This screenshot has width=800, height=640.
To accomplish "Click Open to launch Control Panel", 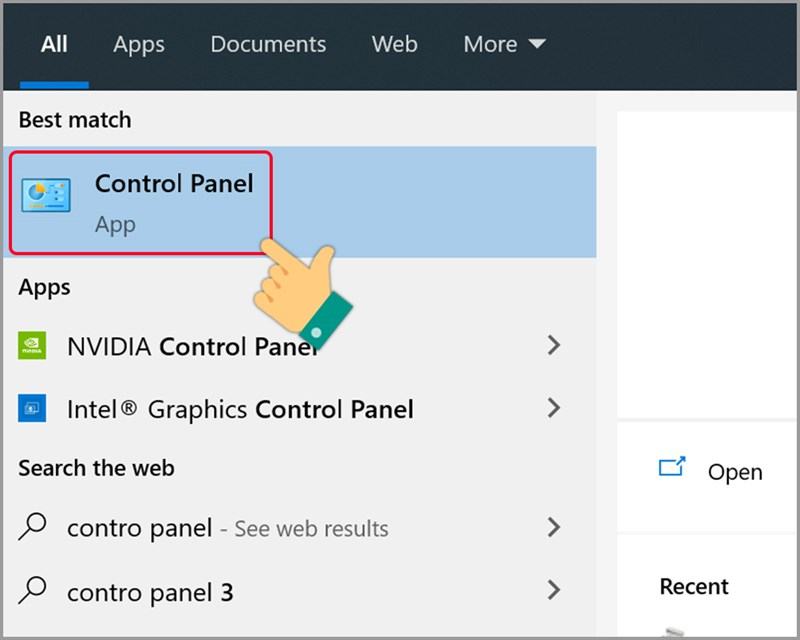I will pos(734,472).
